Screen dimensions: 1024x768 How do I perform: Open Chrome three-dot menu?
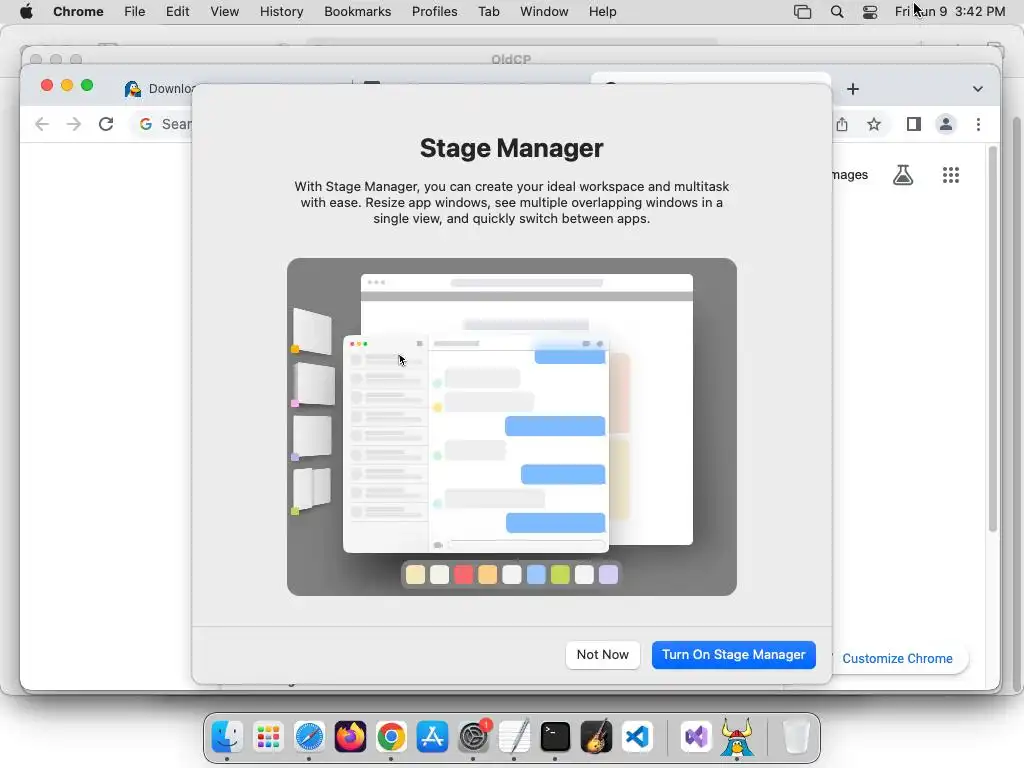pyautogui.click(x=978, y=124)
